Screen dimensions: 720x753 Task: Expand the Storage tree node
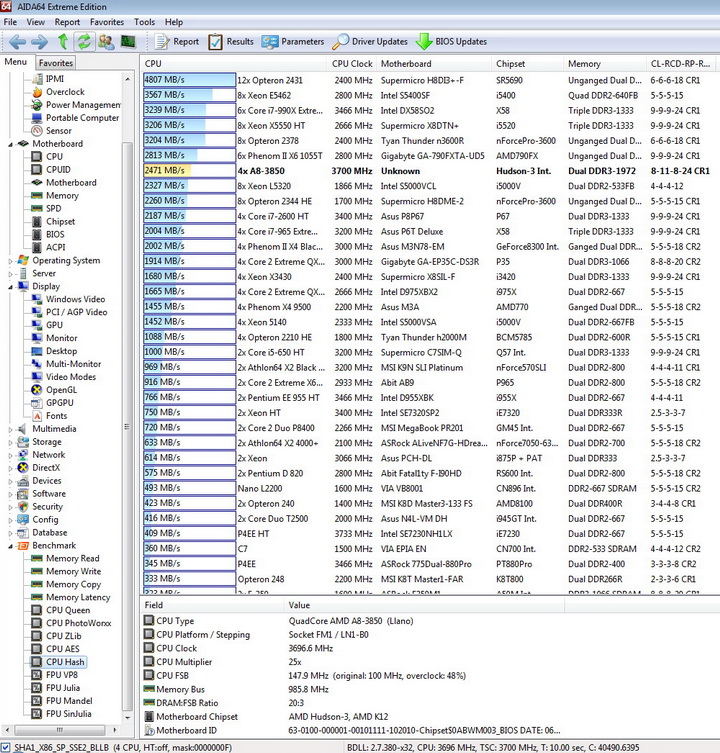[11, 442]
